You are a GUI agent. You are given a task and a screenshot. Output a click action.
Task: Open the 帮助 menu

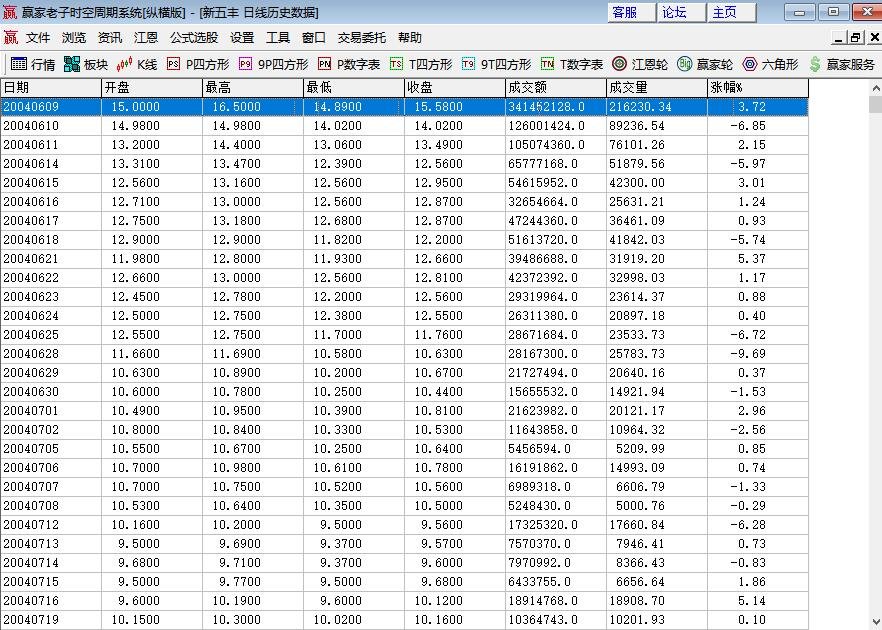point(410,38)
